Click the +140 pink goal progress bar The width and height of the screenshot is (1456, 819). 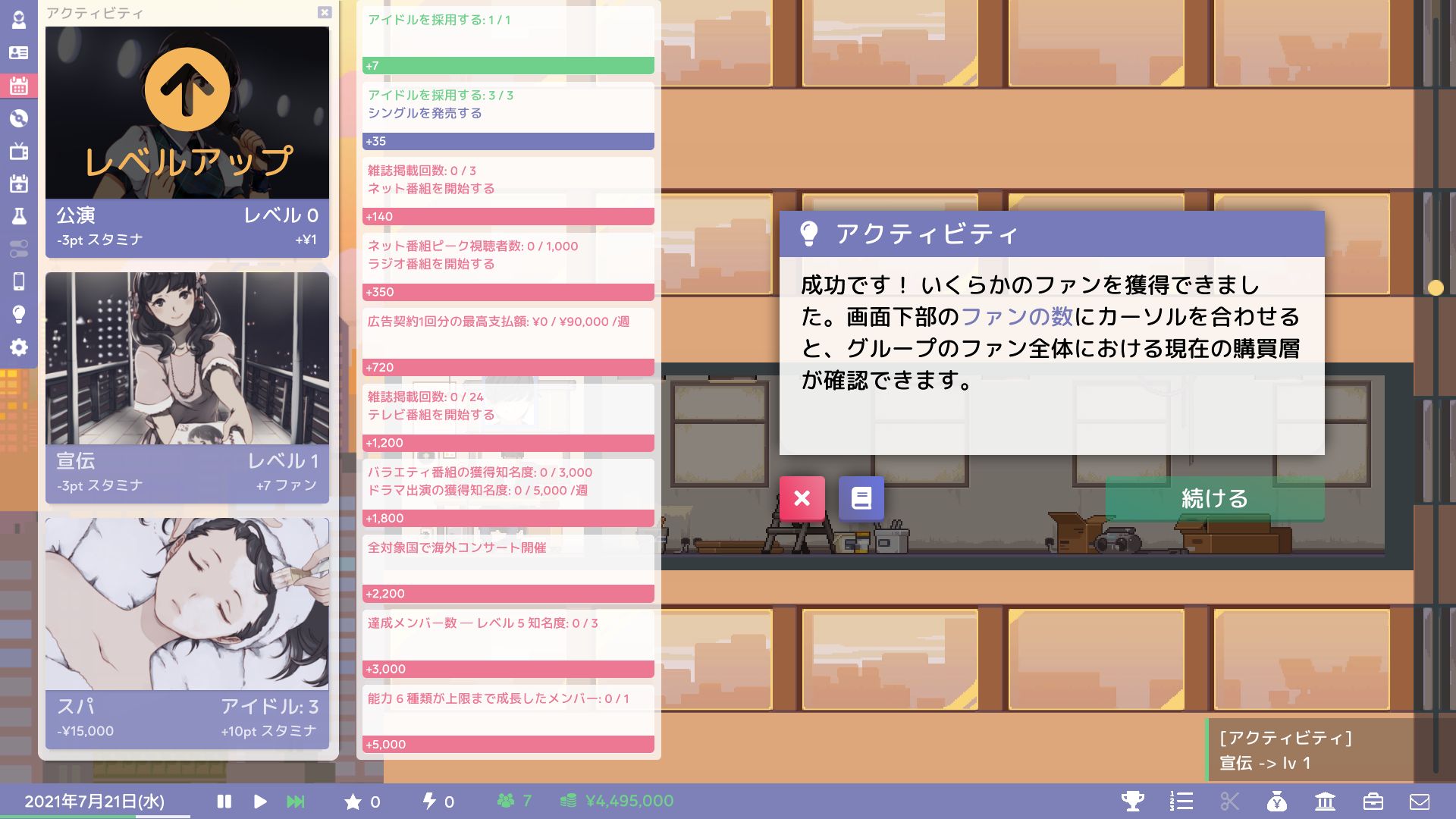pos(508,216)
